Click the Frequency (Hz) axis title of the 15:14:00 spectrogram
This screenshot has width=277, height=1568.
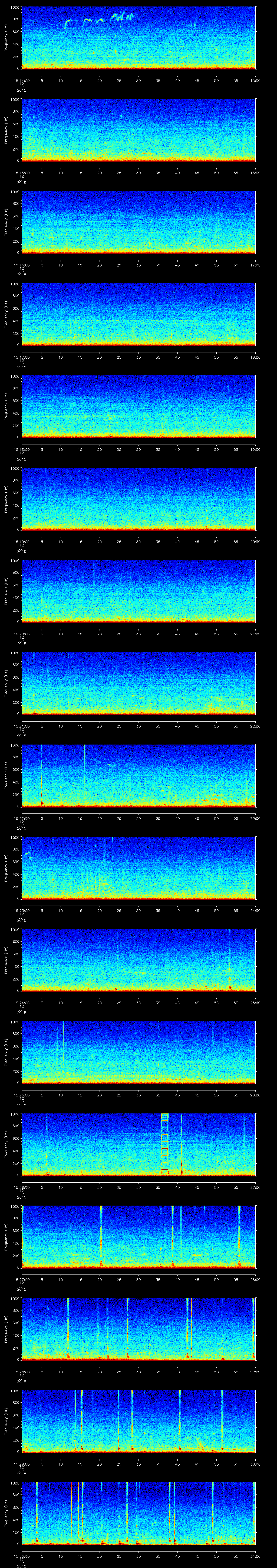point(6,38)
